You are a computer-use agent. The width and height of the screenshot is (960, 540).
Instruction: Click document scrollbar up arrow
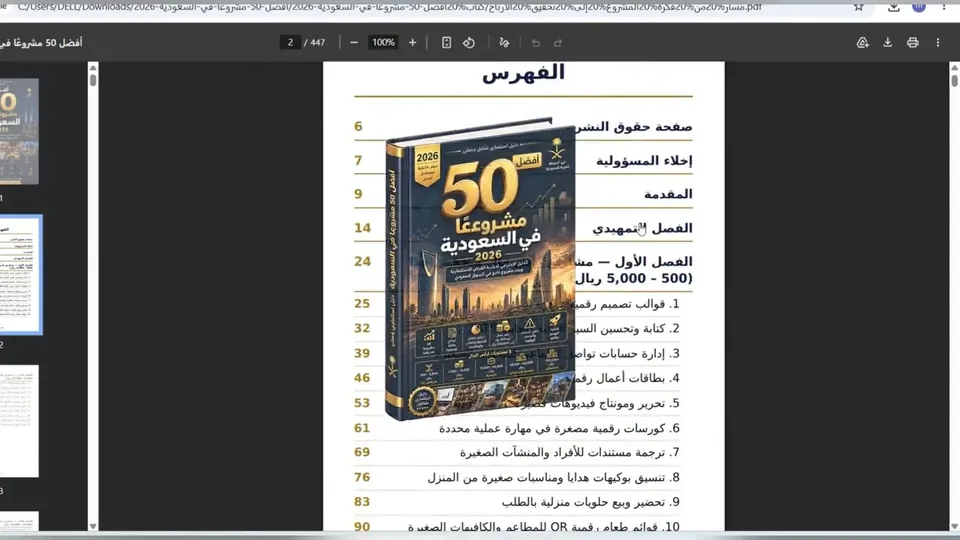[954, 66]
